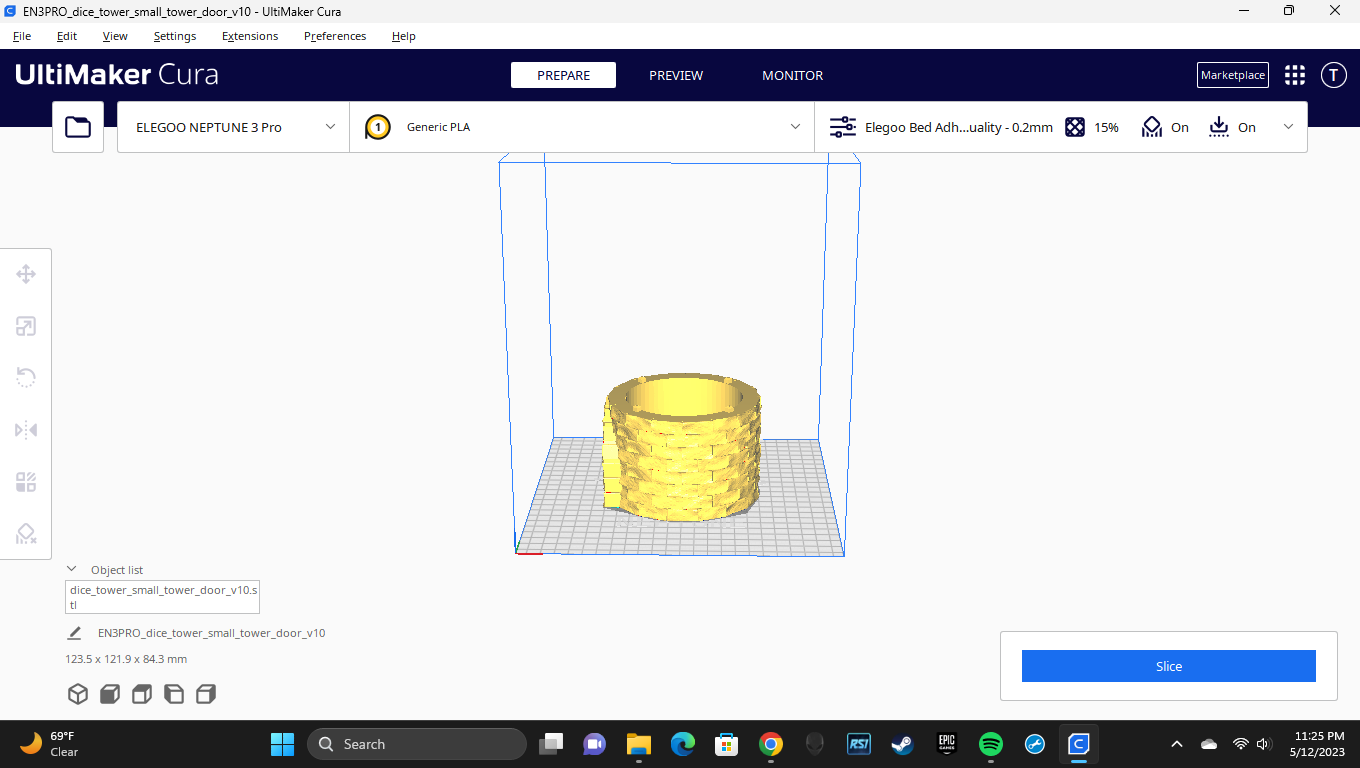
Task: Select the Scale tool
Action: tap(25, 326)
